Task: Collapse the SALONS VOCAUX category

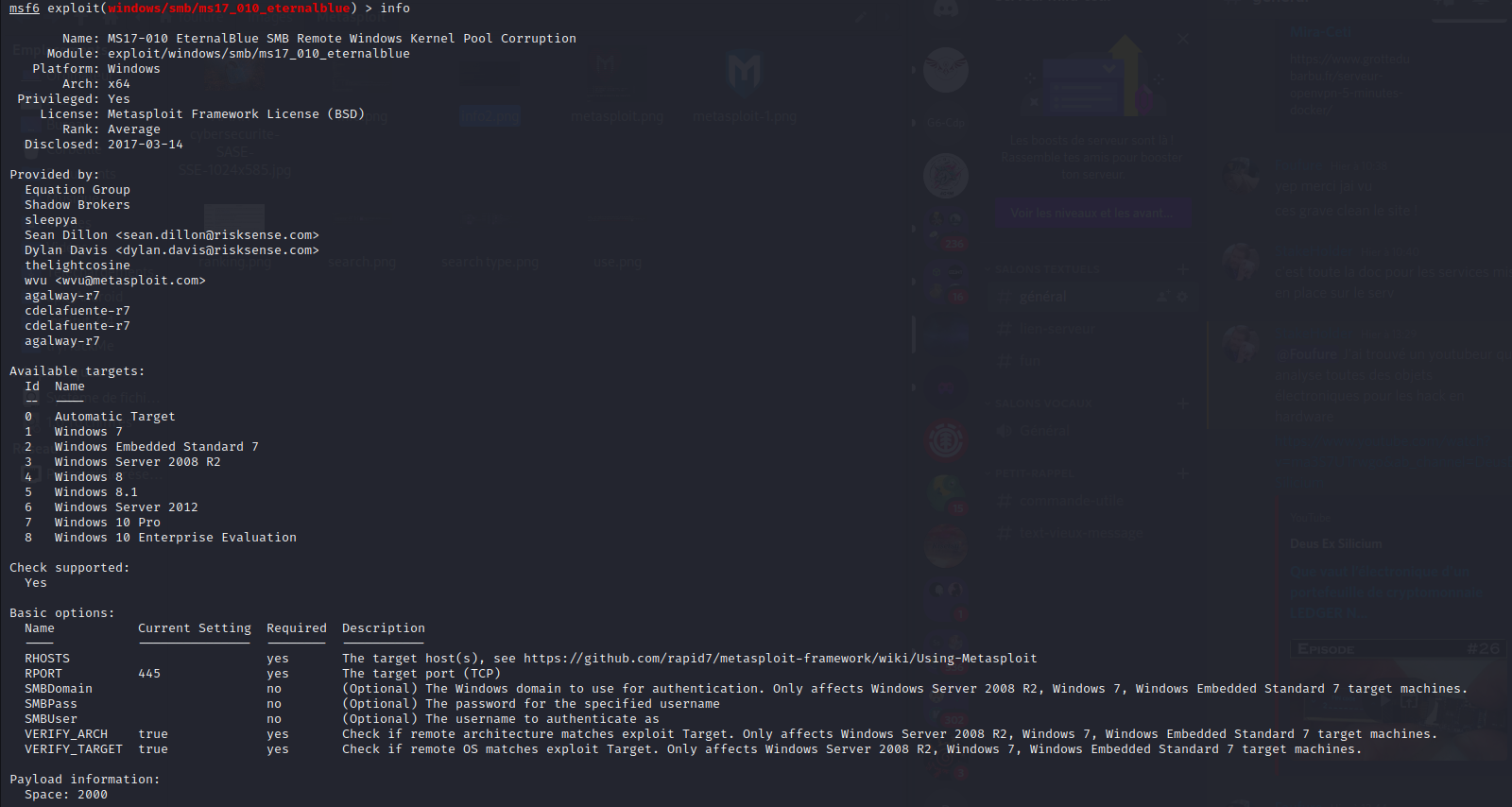Action: pyautogui.click(x=1043, y=403)
